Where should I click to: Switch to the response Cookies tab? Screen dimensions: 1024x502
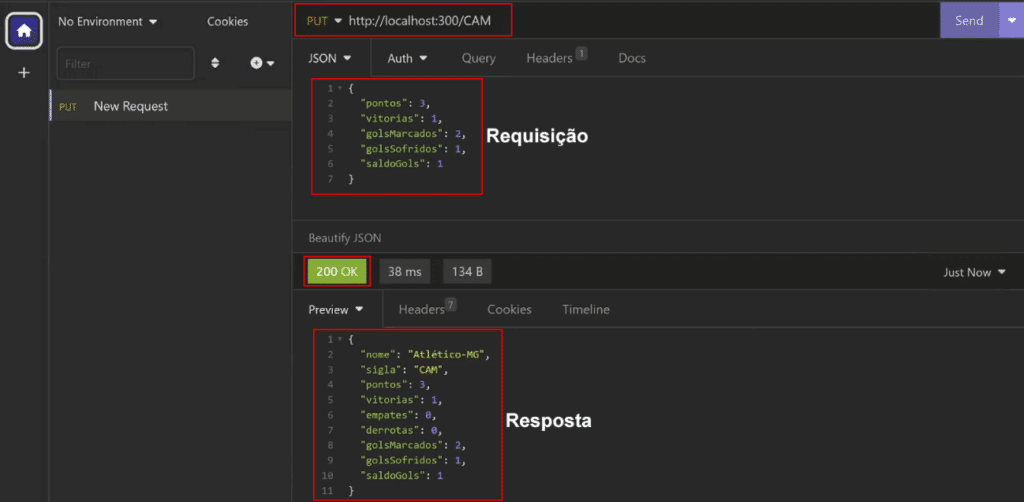tap(509, 309)
